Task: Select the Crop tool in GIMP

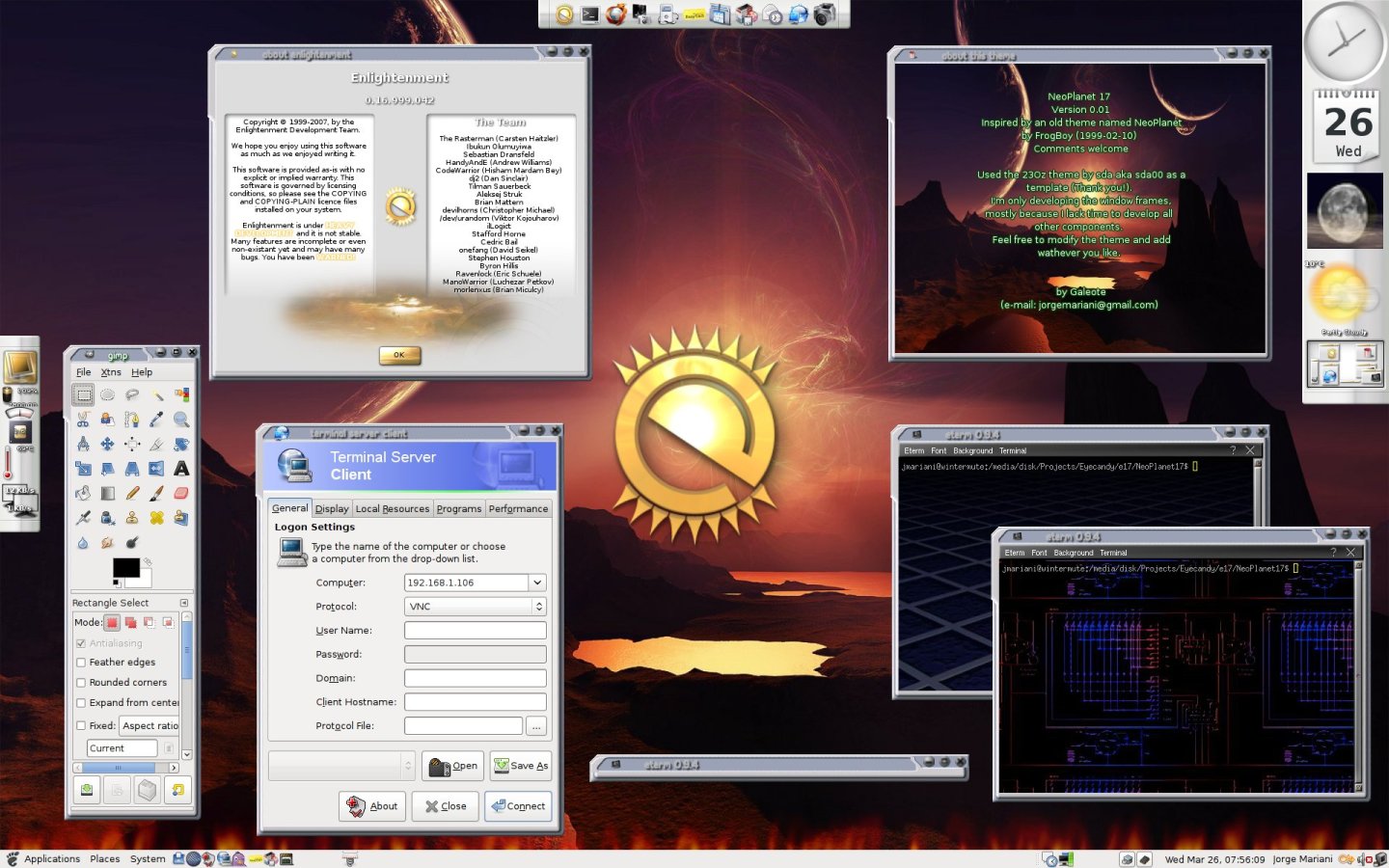Action: [156, 444]
